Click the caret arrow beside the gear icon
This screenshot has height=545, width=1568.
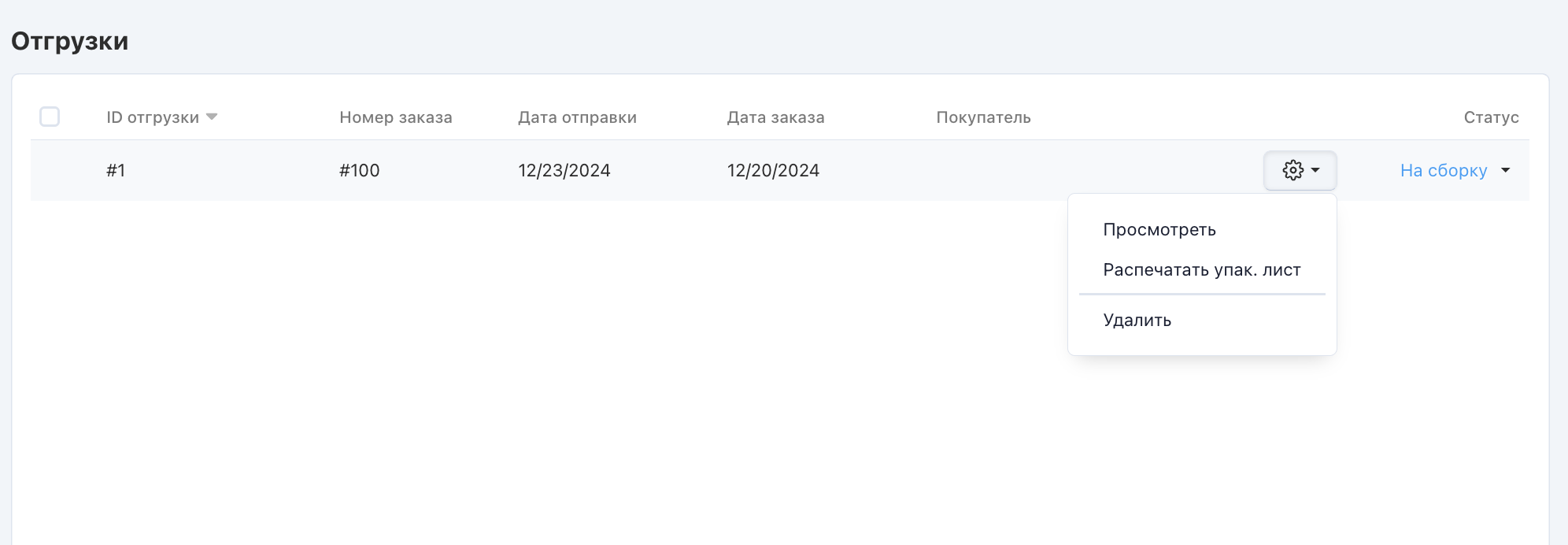coord(1315,170)
